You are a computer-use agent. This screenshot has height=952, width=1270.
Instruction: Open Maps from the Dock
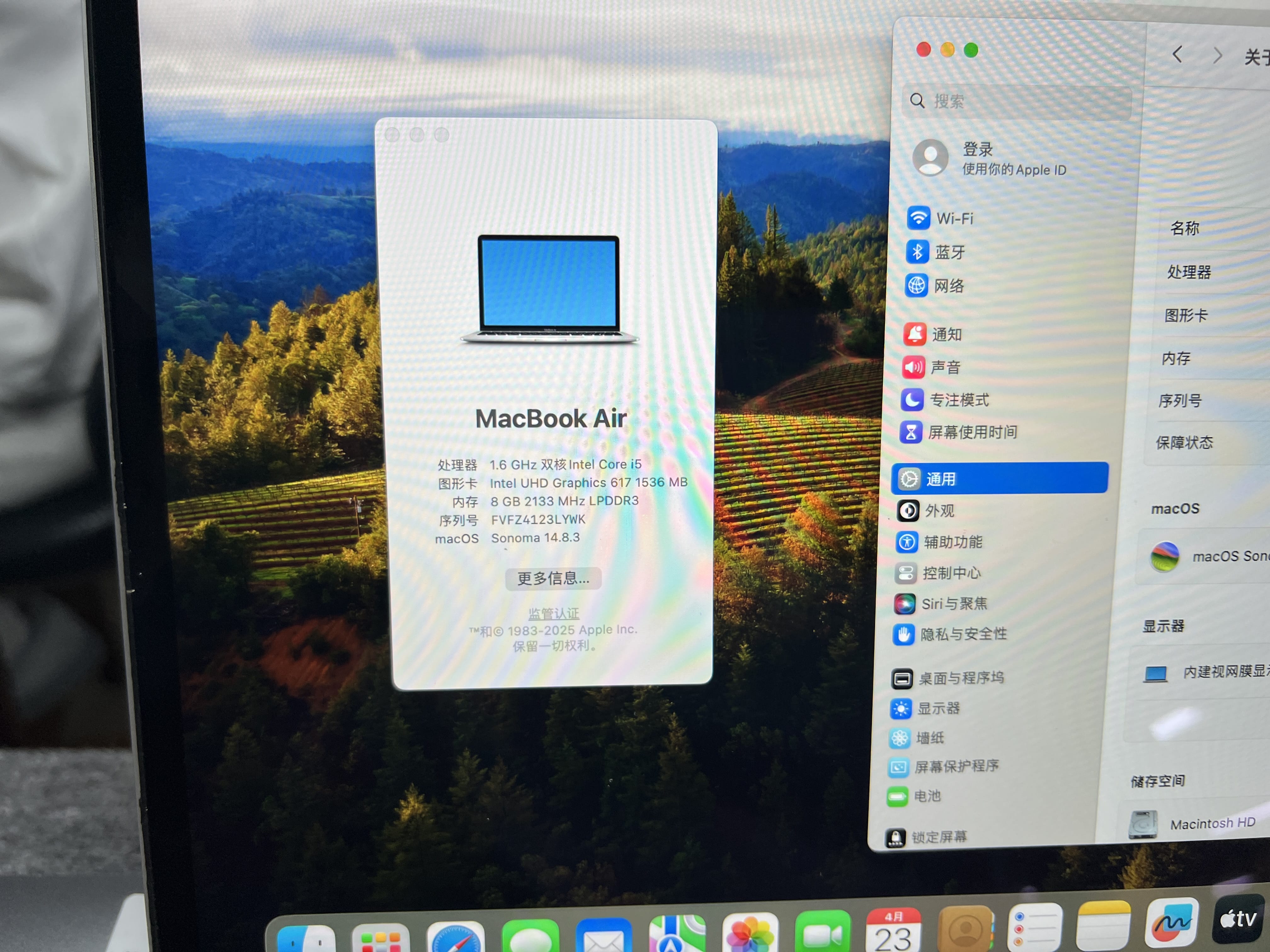click(x=678, y=934)
